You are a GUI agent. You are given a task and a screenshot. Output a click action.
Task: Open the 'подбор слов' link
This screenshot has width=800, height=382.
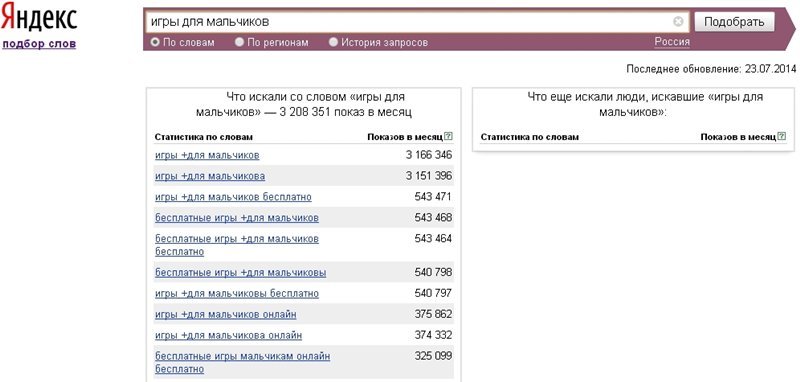click(39, 44)
